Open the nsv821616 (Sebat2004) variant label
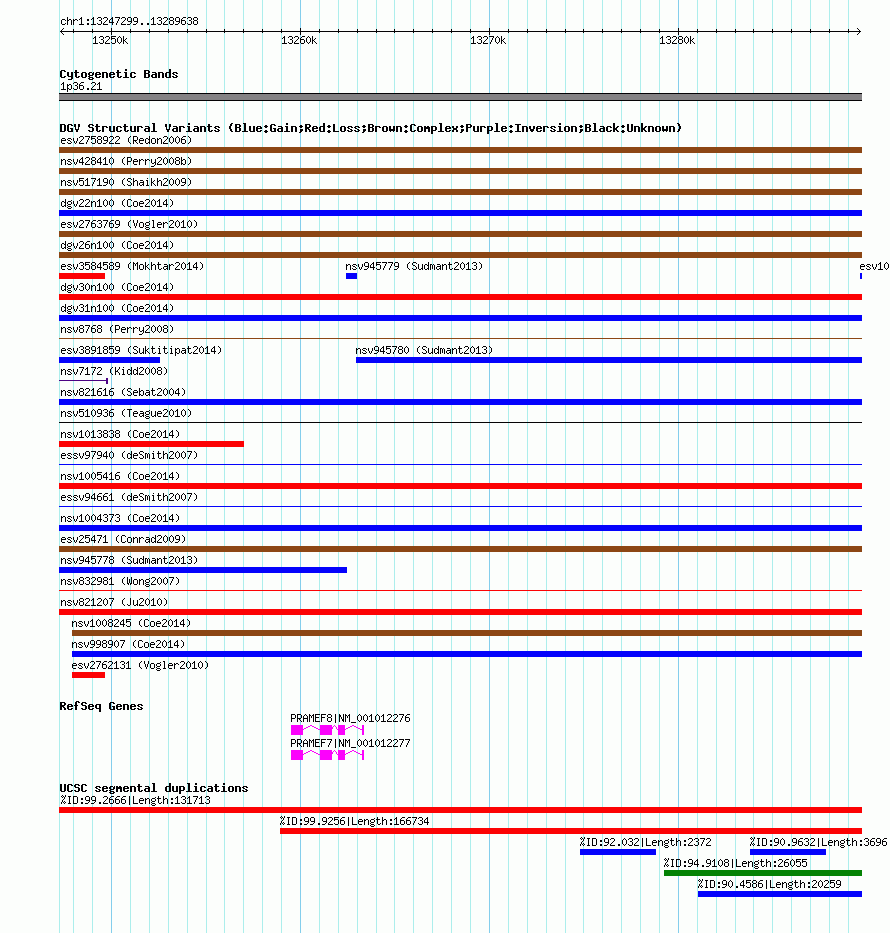Screen dimensions: 890x933 click(x=123, y=392)
